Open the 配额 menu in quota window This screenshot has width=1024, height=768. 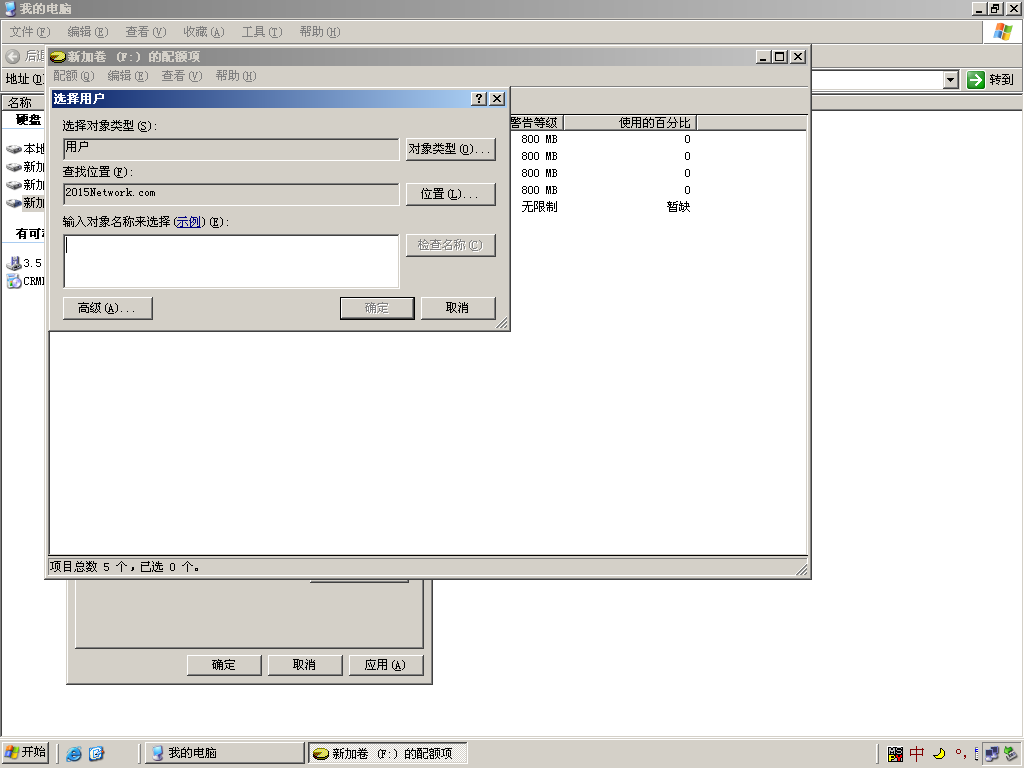pyautogui.click(x=74, y=76)
